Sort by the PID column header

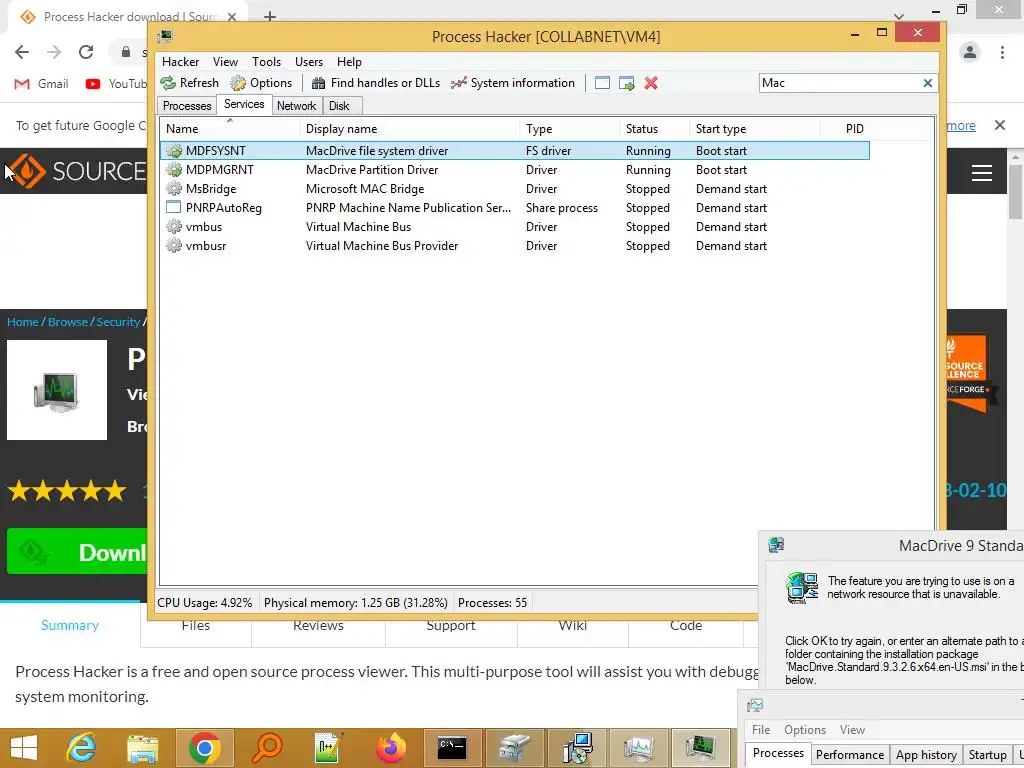(x=844, y=129)
